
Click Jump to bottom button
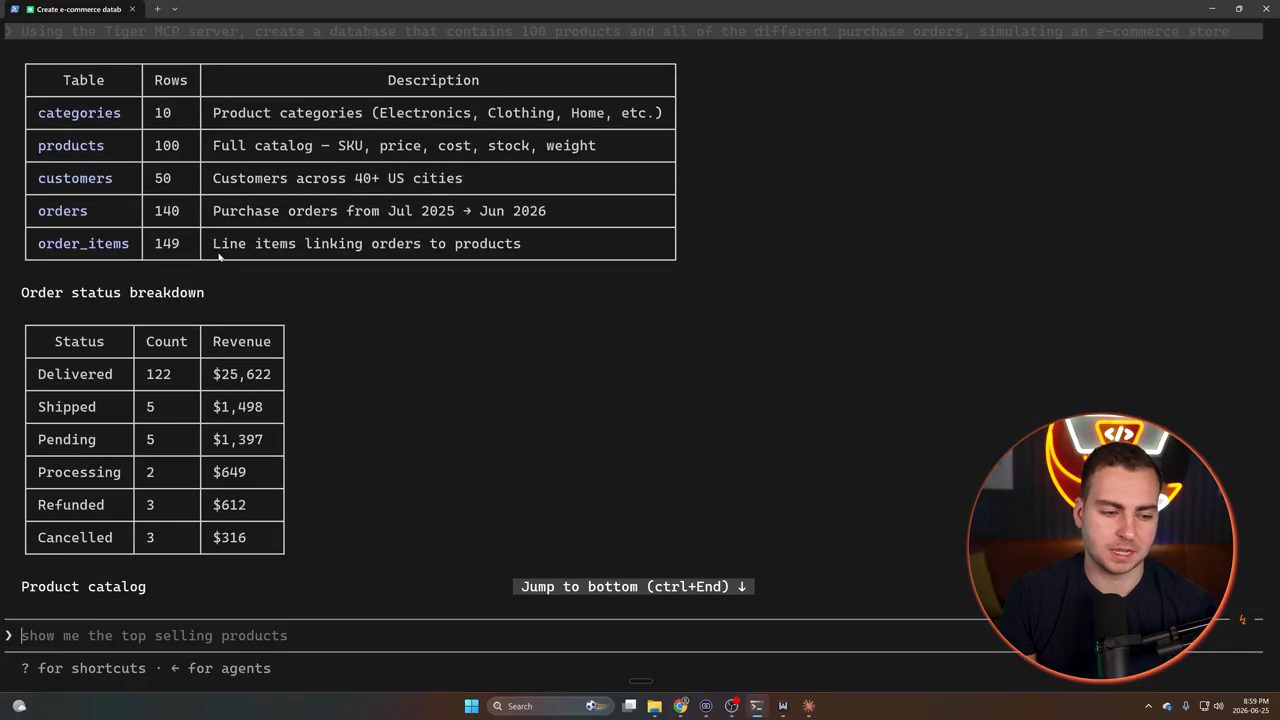point(633,587)
